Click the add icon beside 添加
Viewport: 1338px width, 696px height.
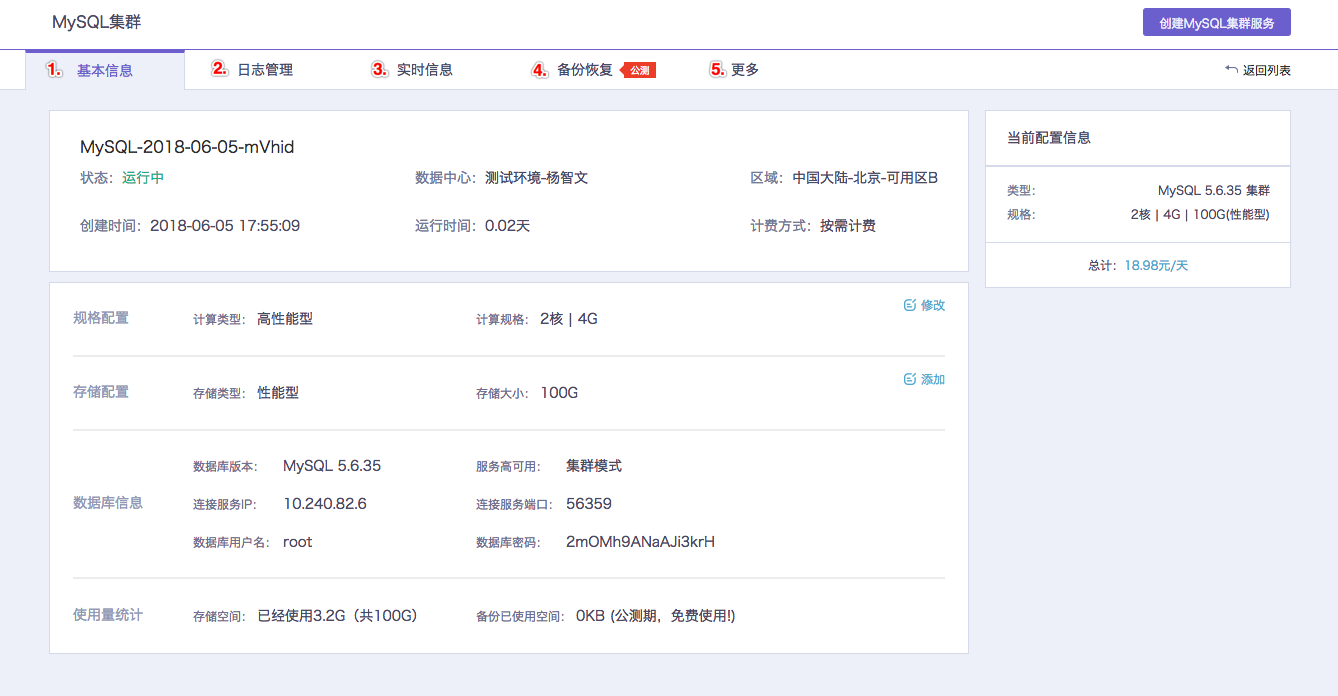point(910,379)
